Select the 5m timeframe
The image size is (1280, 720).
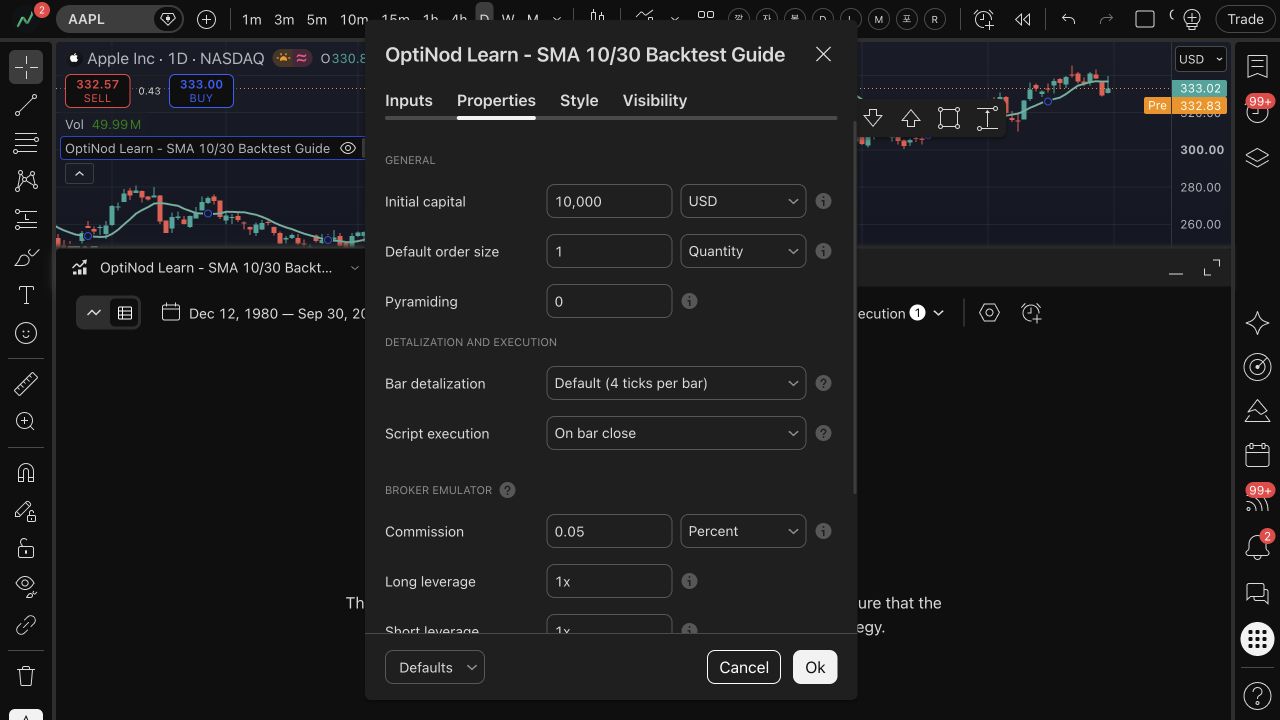[317, 19]
